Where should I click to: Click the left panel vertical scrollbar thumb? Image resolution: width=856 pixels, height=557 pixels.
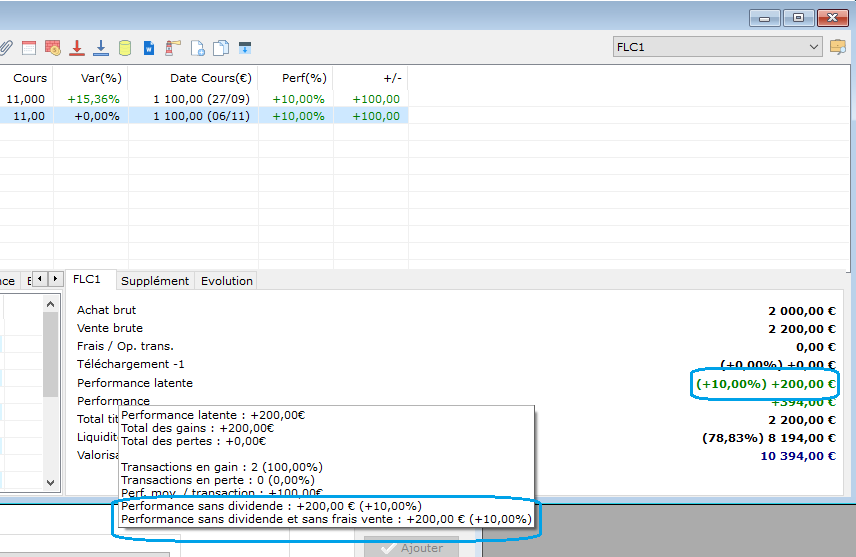(x=51, y=355)
